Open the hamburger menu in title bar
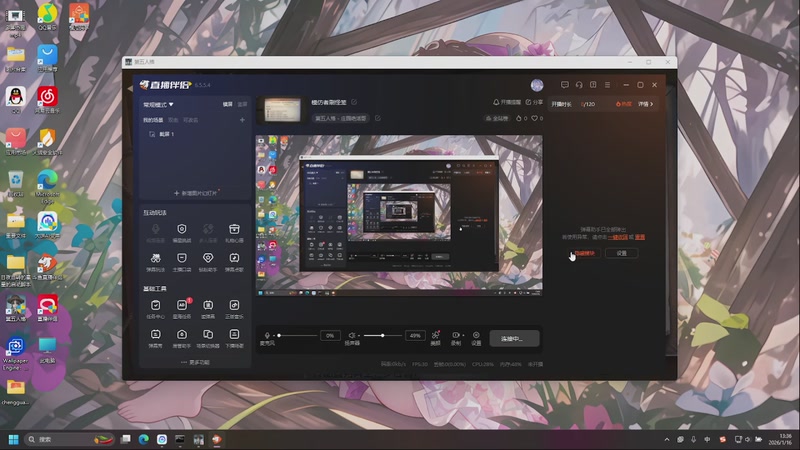The image size is (800, 450). point(607,85)
